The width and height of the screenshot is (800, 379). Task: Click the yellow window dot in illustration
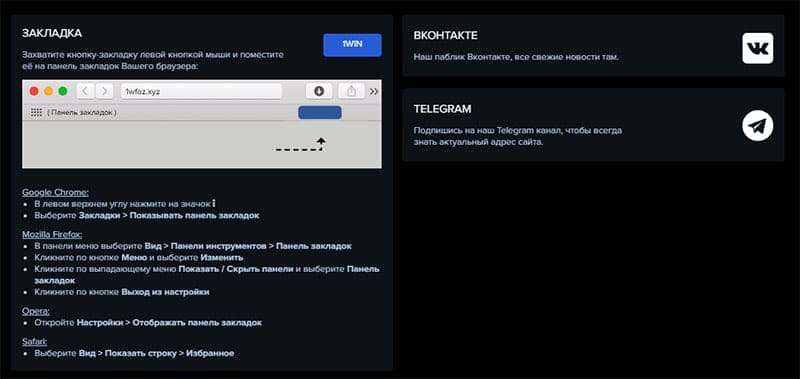point(48,91)
